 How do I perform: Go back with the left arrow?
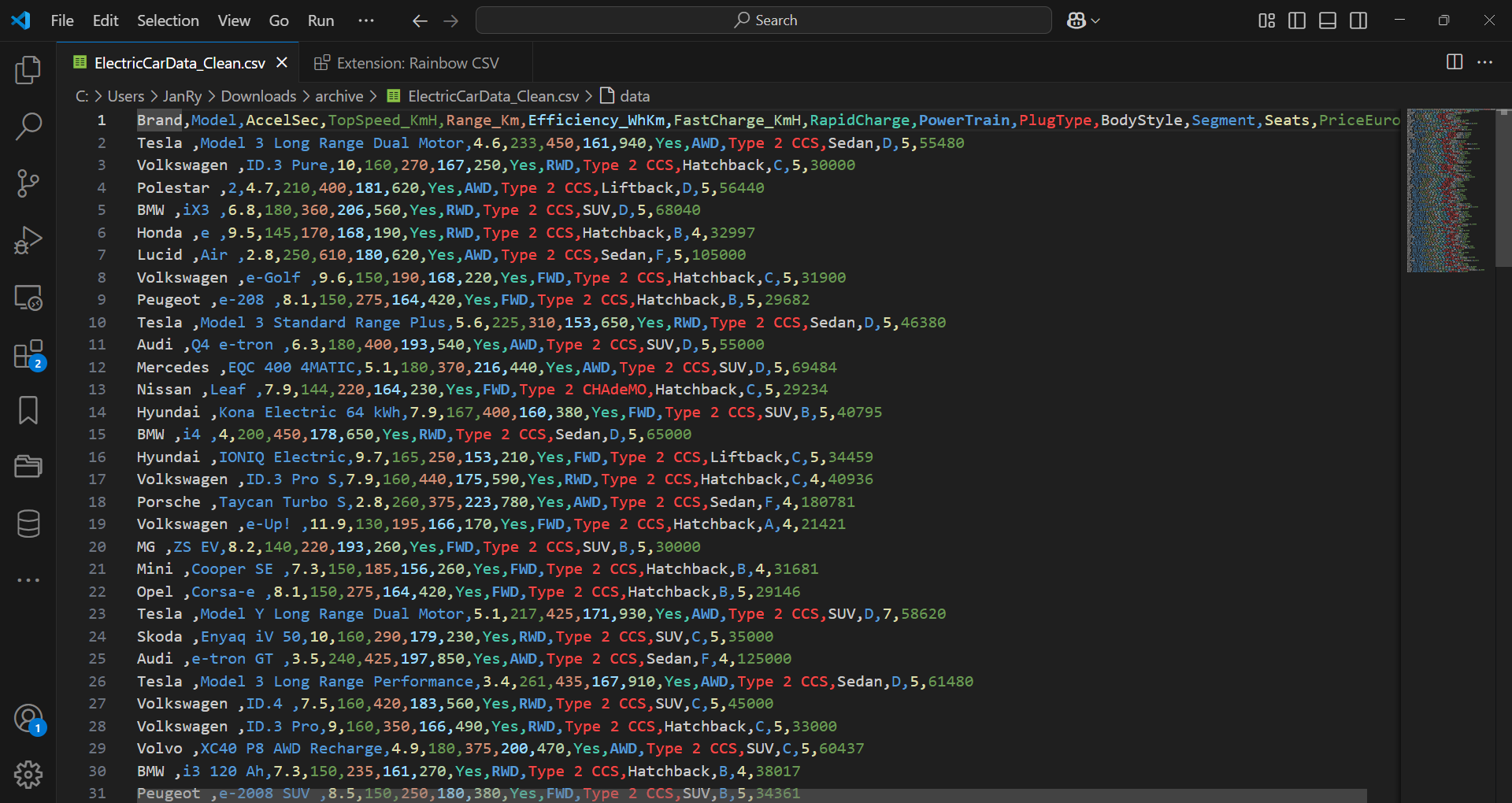click(x=420, y=20)
